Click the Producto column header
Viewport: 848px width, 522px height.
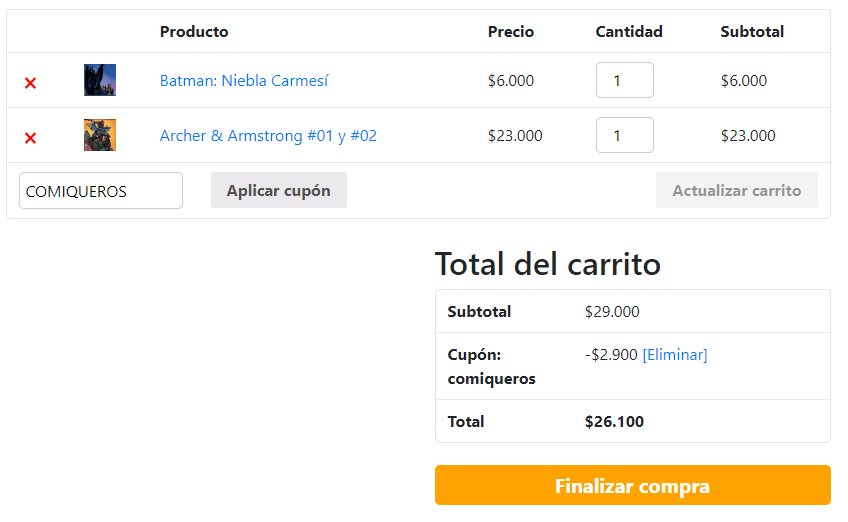tap(194, 32)
